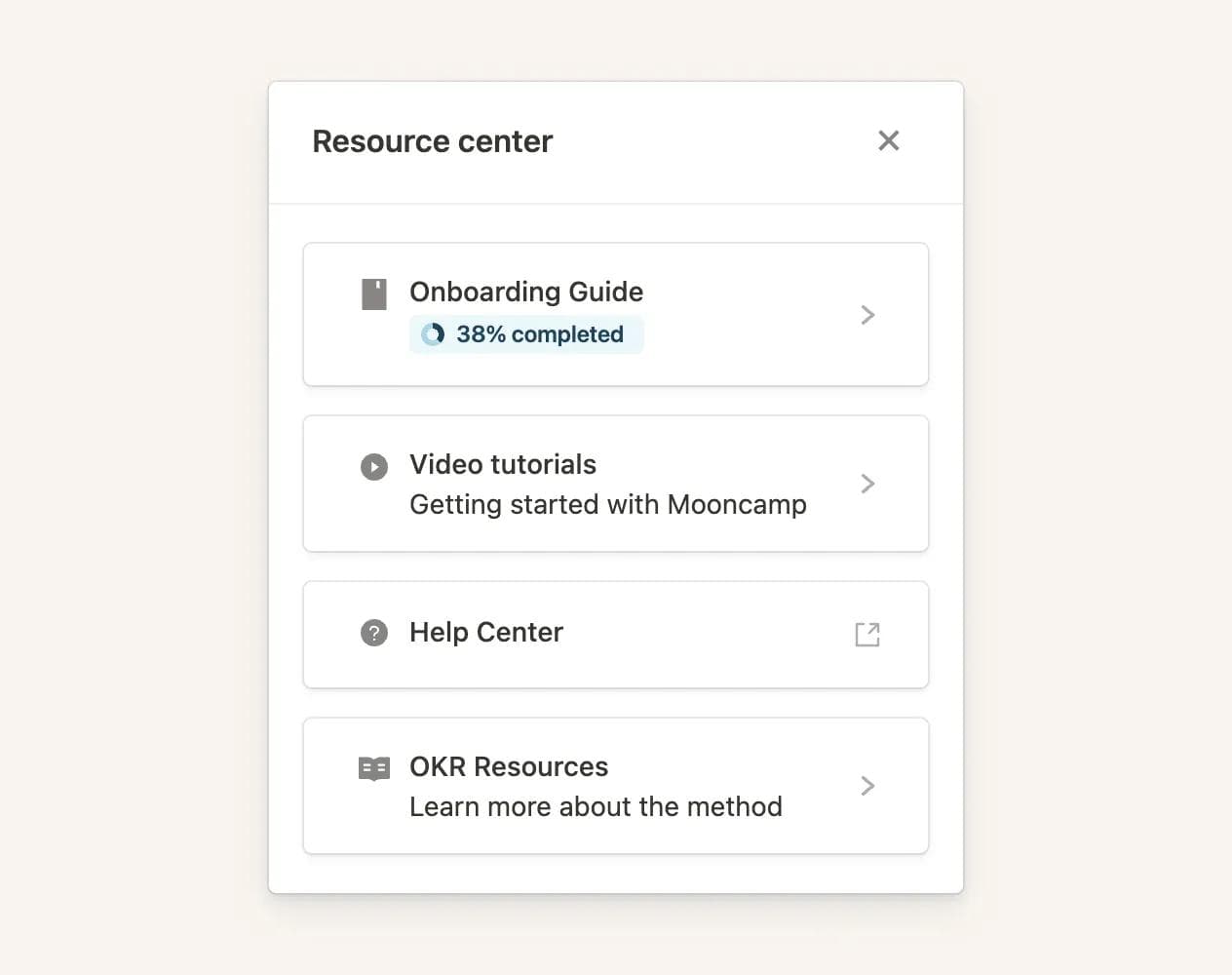The width and height of the screenshot is (1232, 975).
Task: Expand OKR Resources via its arrow chevron
Action: pos(866,786)
